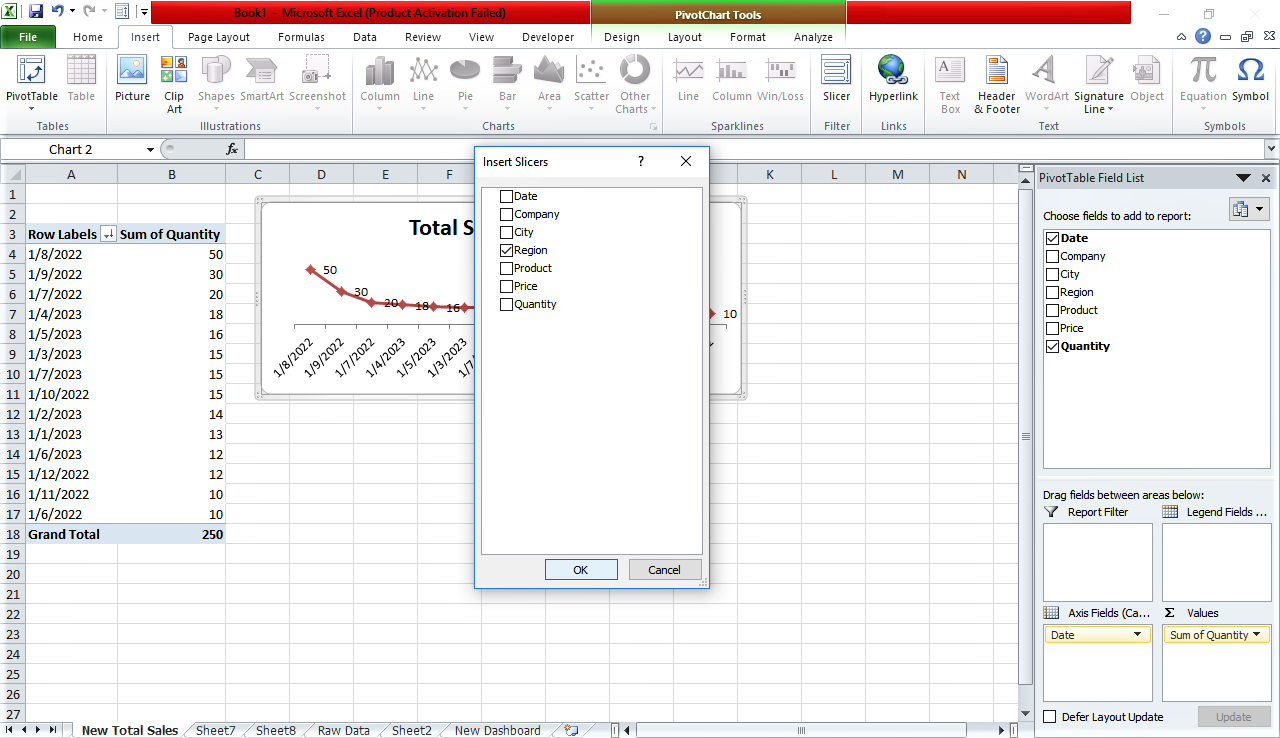Screen dimensions: 1280x738
Task: Toggle Defer Layout Update checkbox
Action: click(x=1050, y=717)
